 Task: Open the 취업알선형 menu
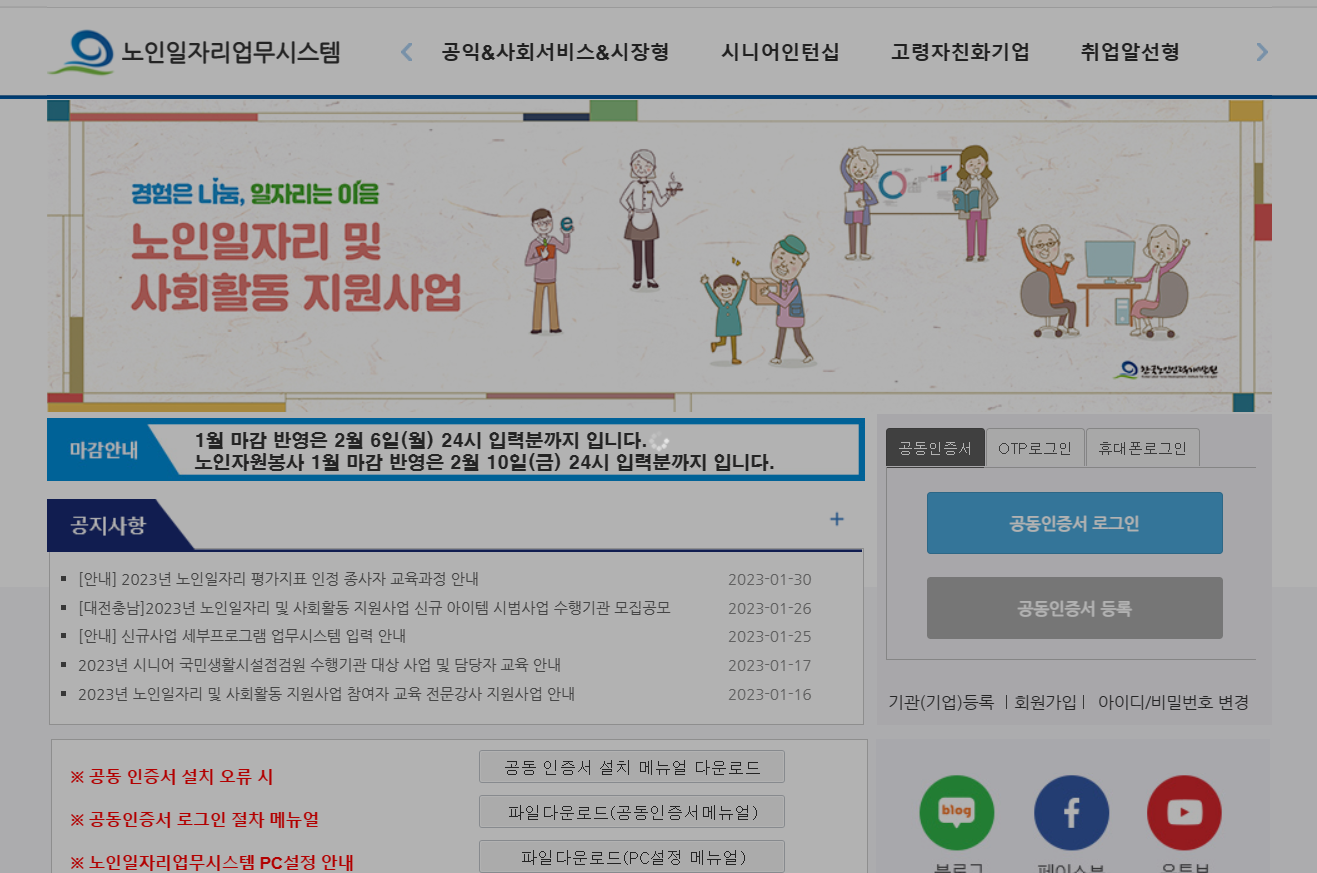[1128, 51]
